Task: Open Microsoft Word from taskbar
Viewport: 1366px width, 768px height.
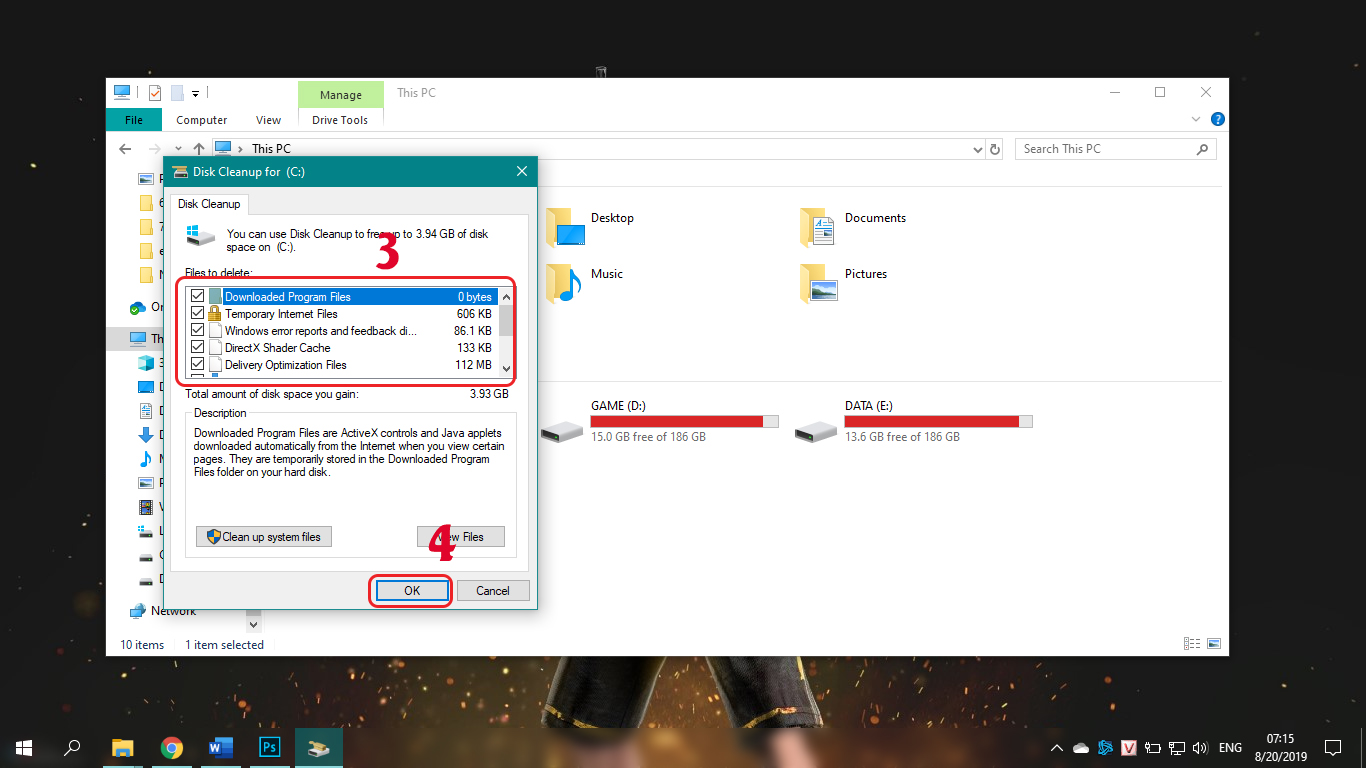Action: pyautogui.click(x=220, y=747)
